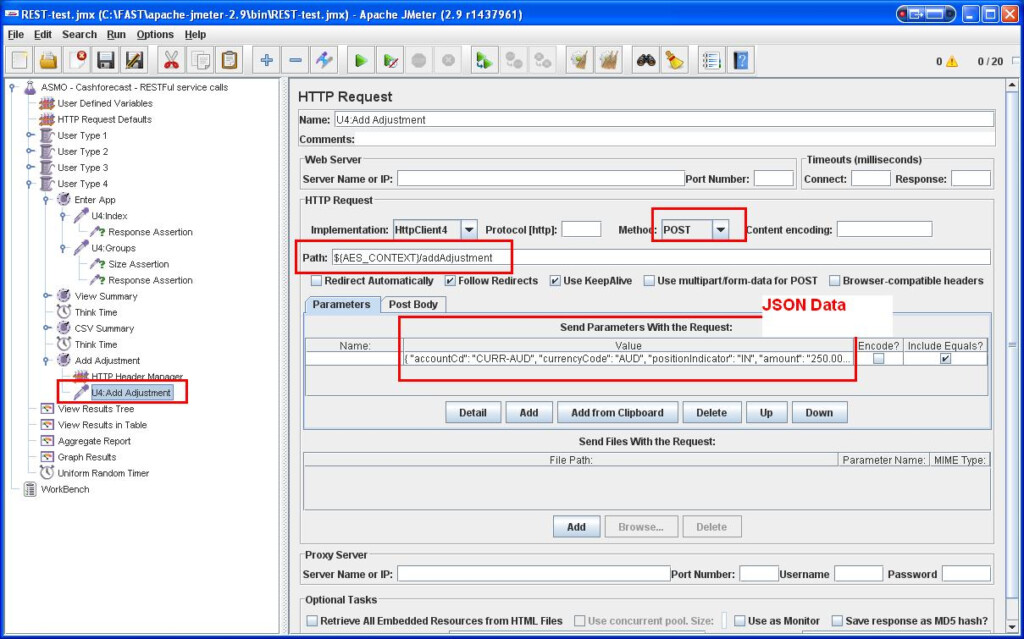Click the Expand All plus icon
The height and width of the screenshot is (639, 1024).
coord(266,61)
